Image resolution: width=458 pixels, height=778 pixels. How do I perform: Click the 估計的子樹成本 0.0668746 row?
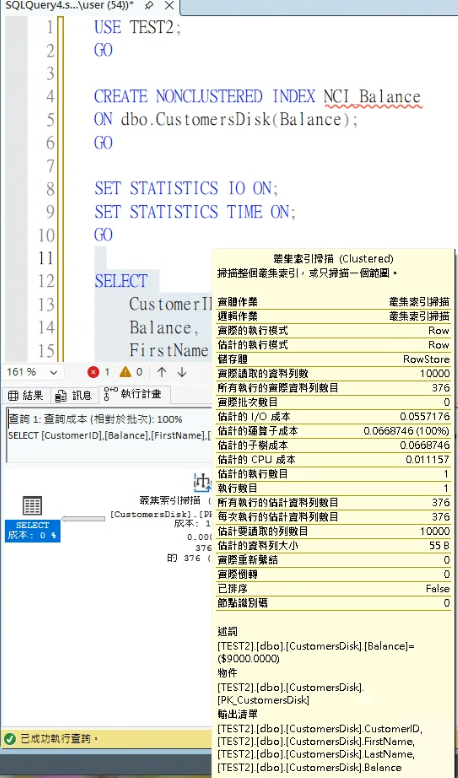coord(333,445)
